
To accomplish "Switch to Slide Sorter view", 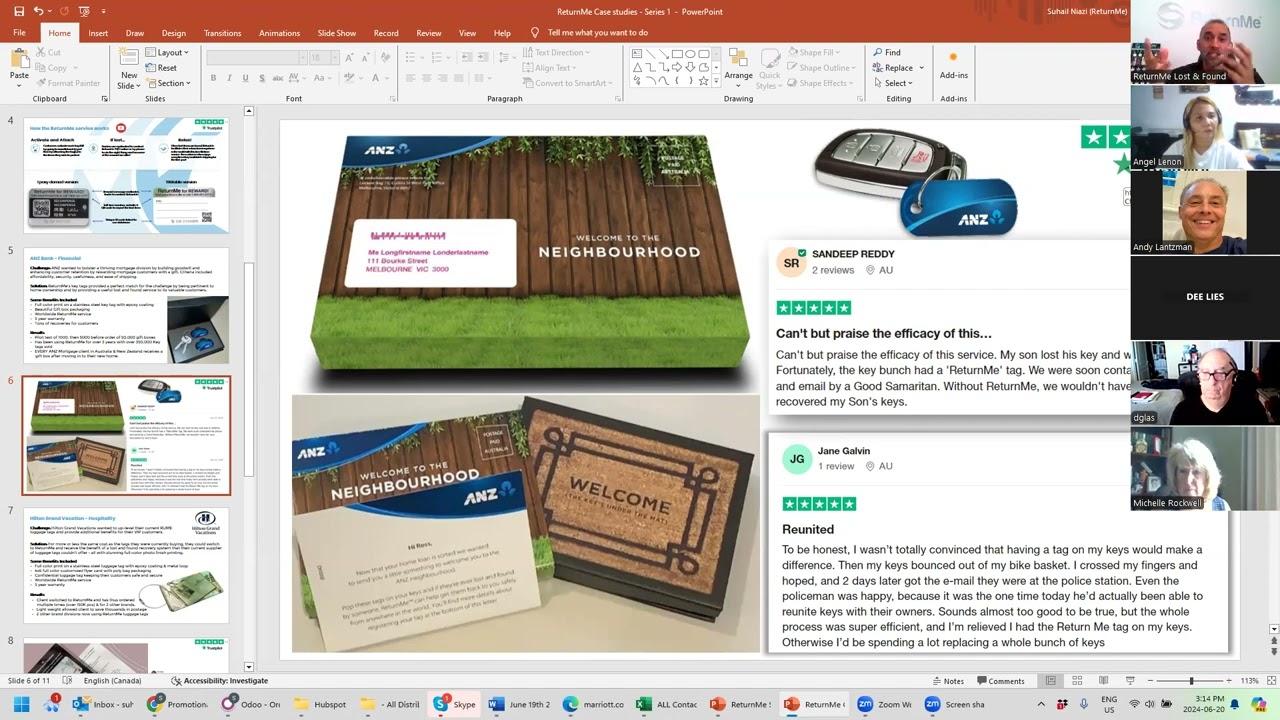I will [1077, 681].
